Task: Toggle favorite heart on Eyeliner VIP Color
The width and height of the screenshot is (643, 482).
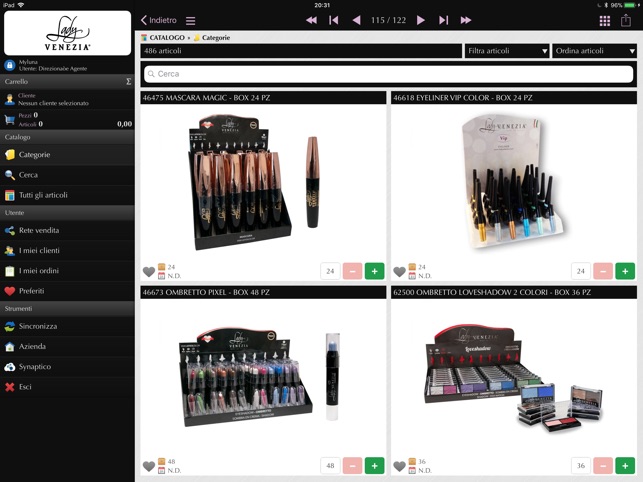Action: [399, 272]
